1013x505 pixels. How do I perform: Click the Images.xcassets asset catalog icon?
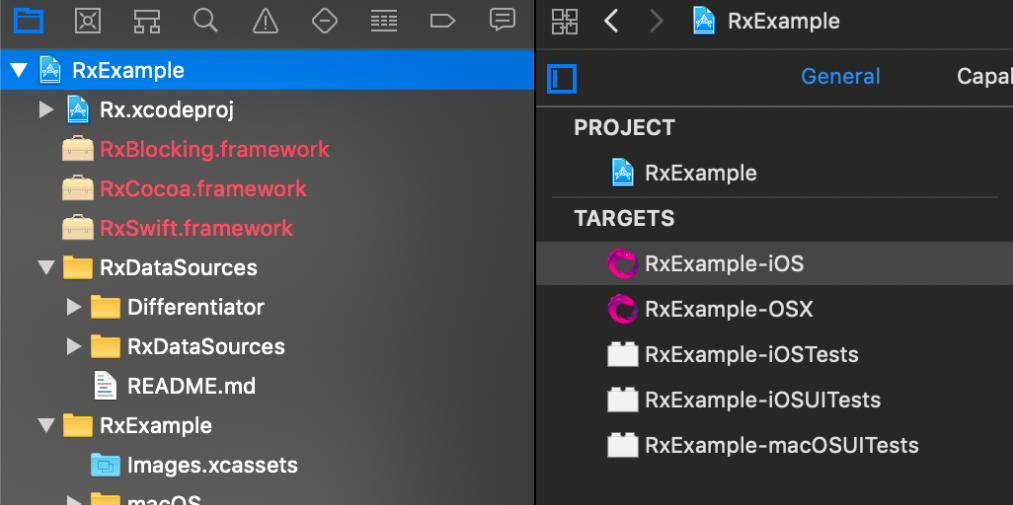105,465
